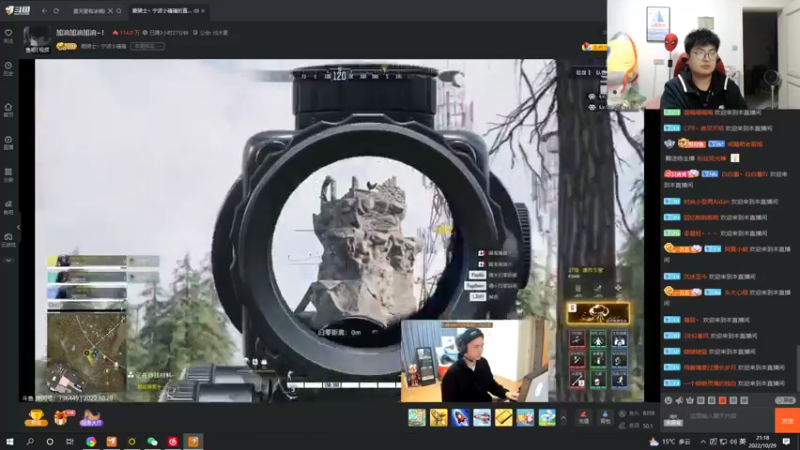The image size is (800, 450).
Task: Close the live room tab
Action: tap(203, 11)
